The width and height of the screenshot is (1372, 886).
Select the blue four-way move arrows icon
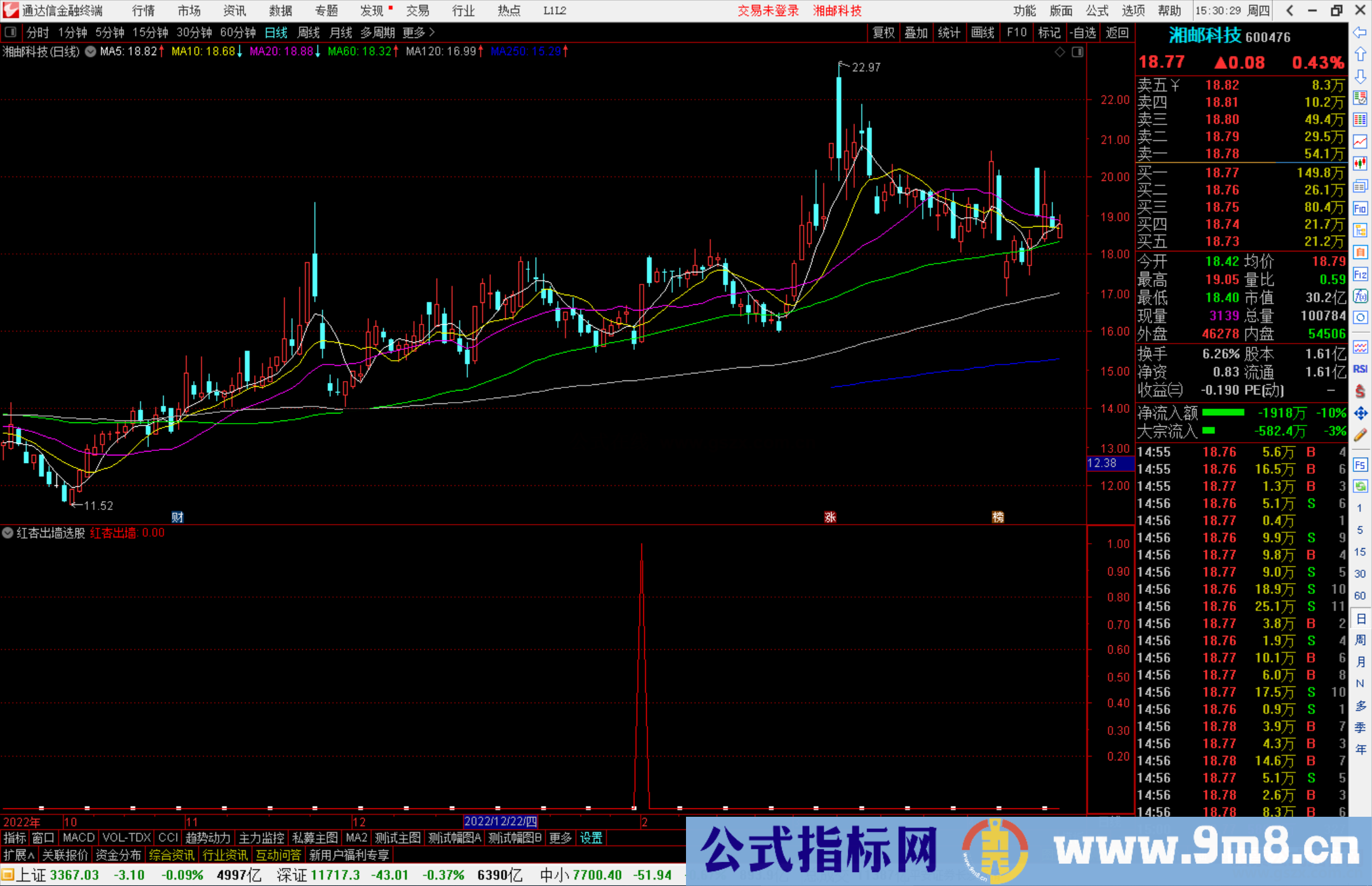[1360, 413]
